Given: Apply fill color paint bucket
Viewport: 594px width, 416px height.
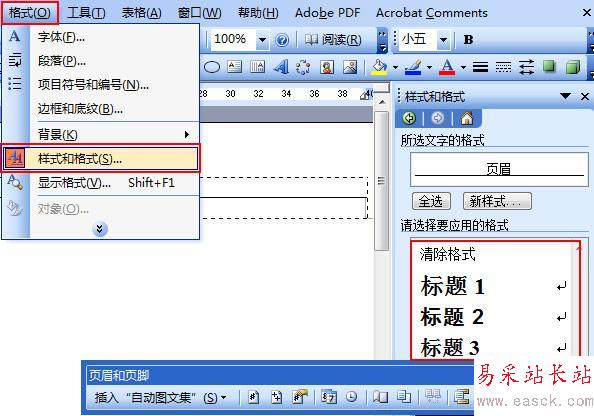Looking at the screenshot, I should (379, 67).
